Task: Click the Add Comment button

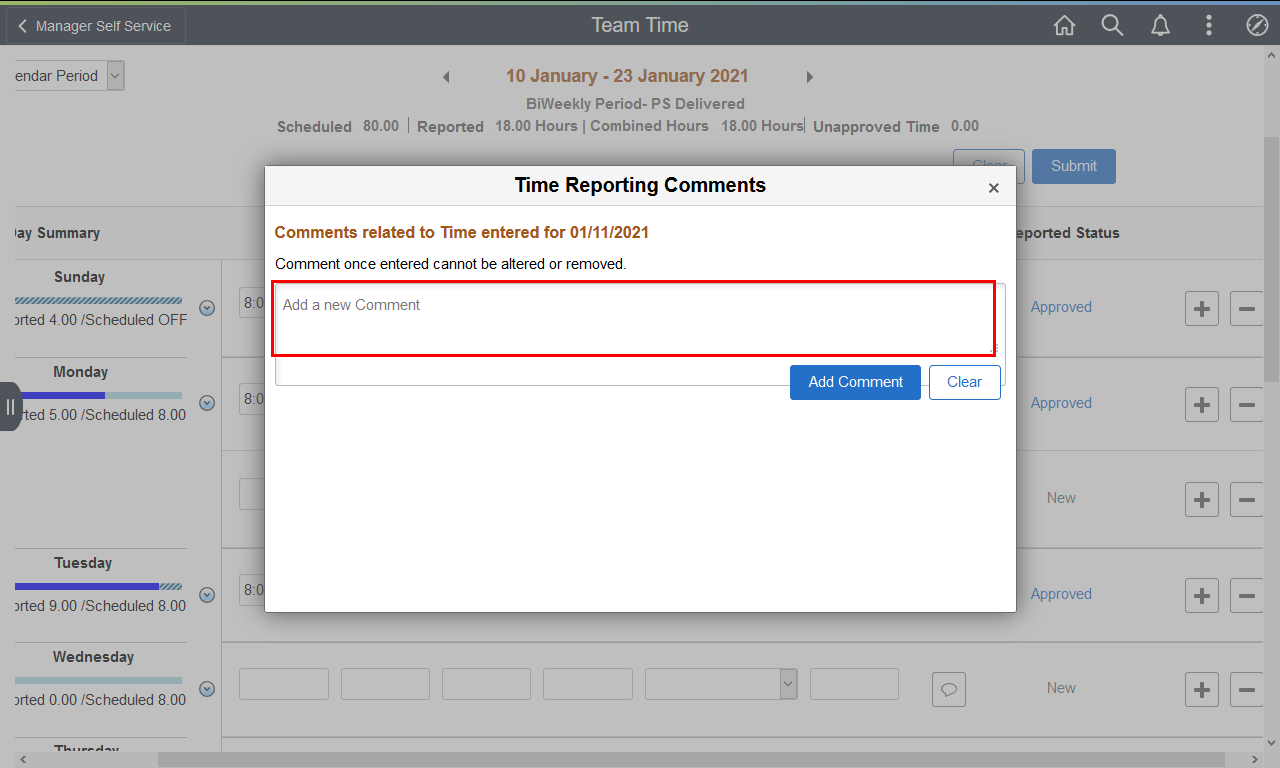Action: [x=855, y=382]
